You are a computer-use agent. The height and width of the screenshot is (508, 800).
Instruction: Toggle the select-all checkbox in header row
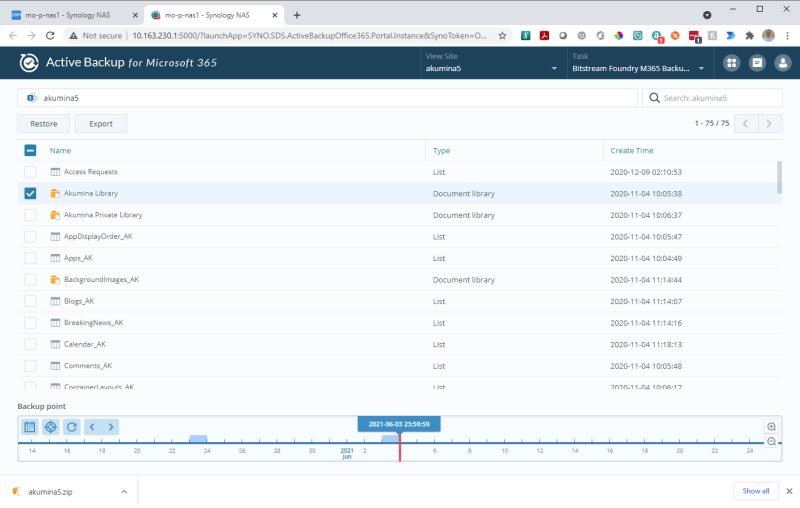tap(30, 150)
